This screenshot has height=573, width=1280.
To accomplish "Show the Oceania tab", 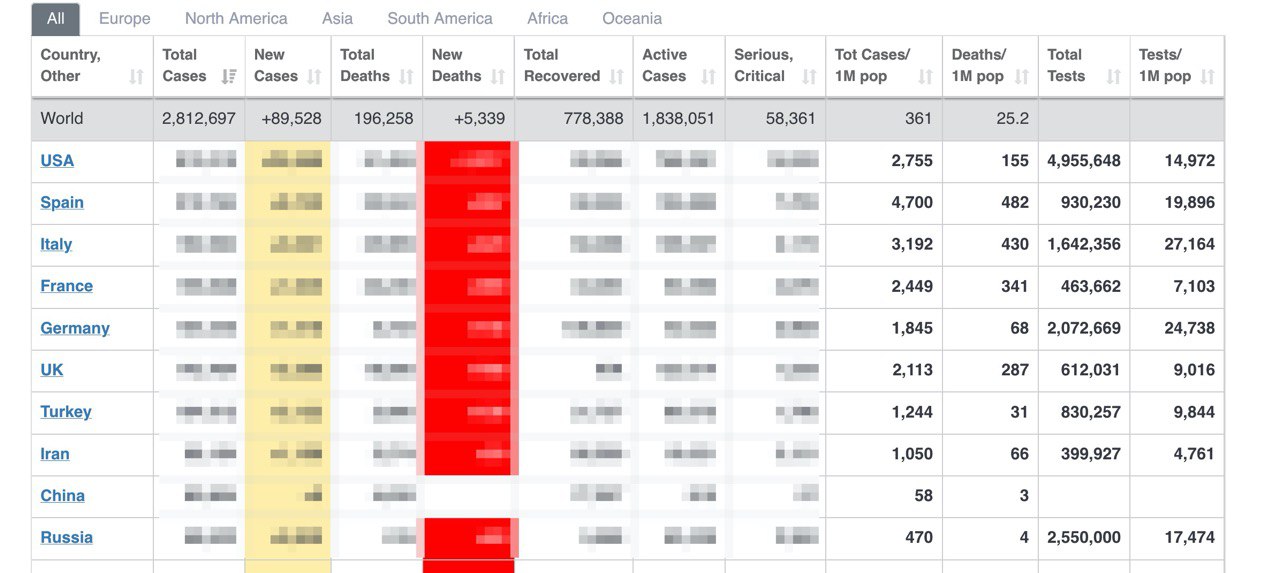I will (632, 18).
